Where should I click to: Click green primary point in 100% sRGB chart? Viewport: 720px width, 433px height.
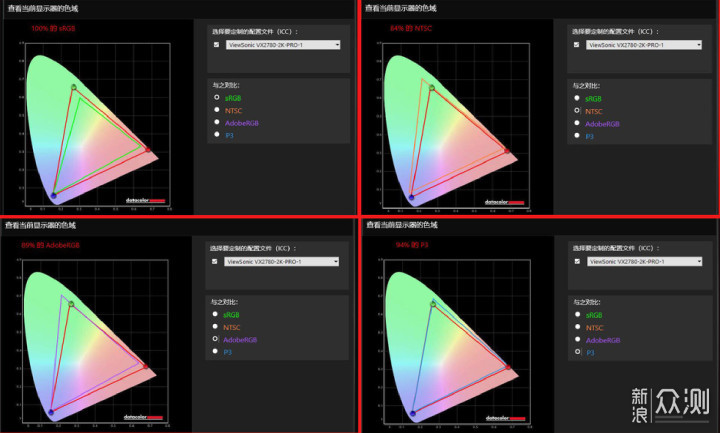click(x=73, y=87)
